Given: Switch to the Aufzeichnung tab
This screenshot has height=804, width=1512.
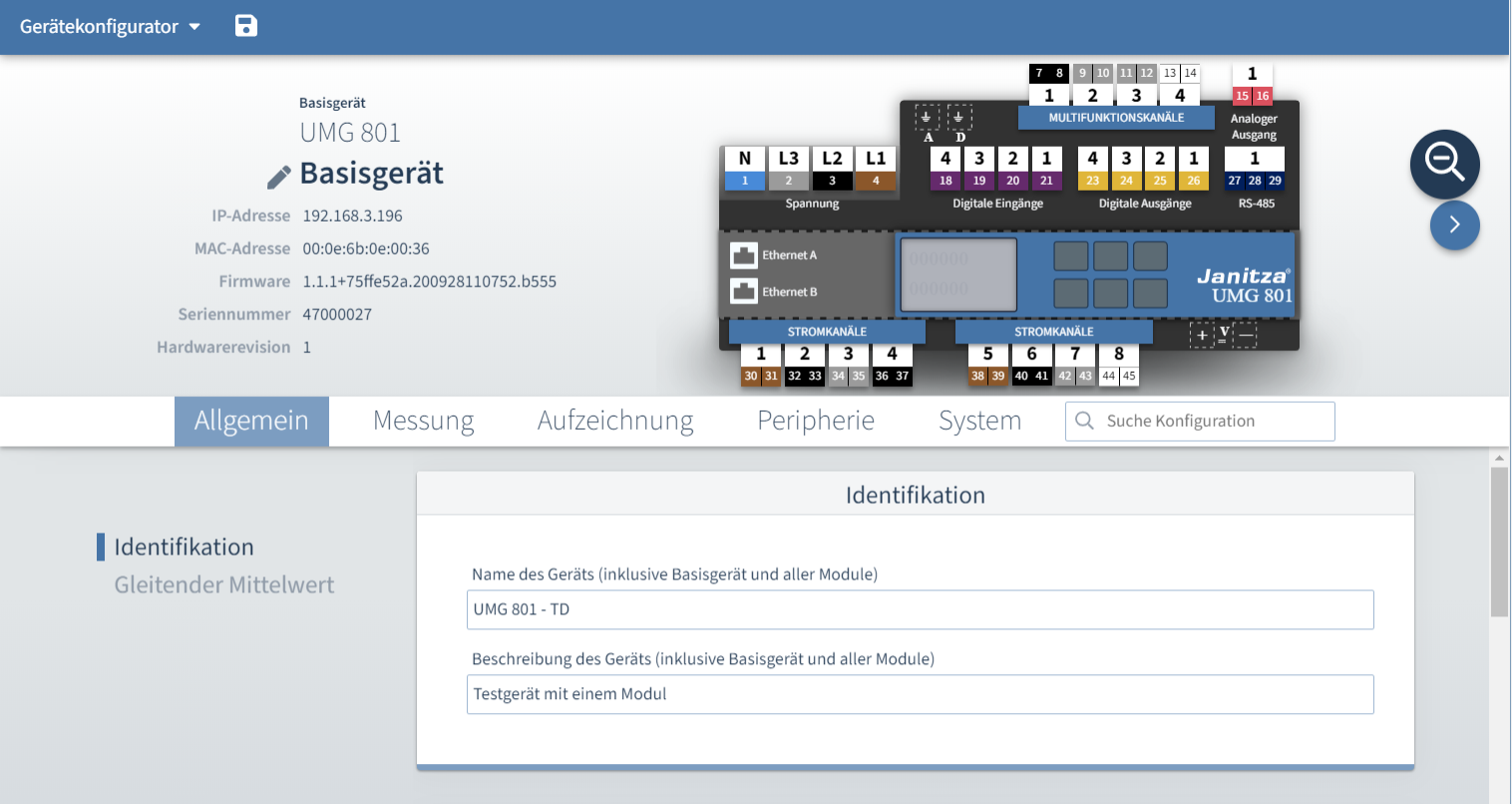Looking at the screenshot, I should (x=614, y=420).
